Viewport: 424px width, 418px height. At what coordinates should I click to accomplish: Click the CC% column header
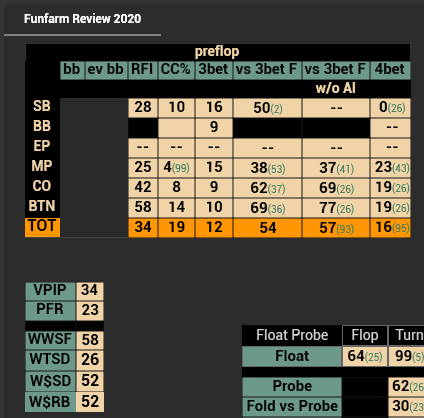point(176,70)
